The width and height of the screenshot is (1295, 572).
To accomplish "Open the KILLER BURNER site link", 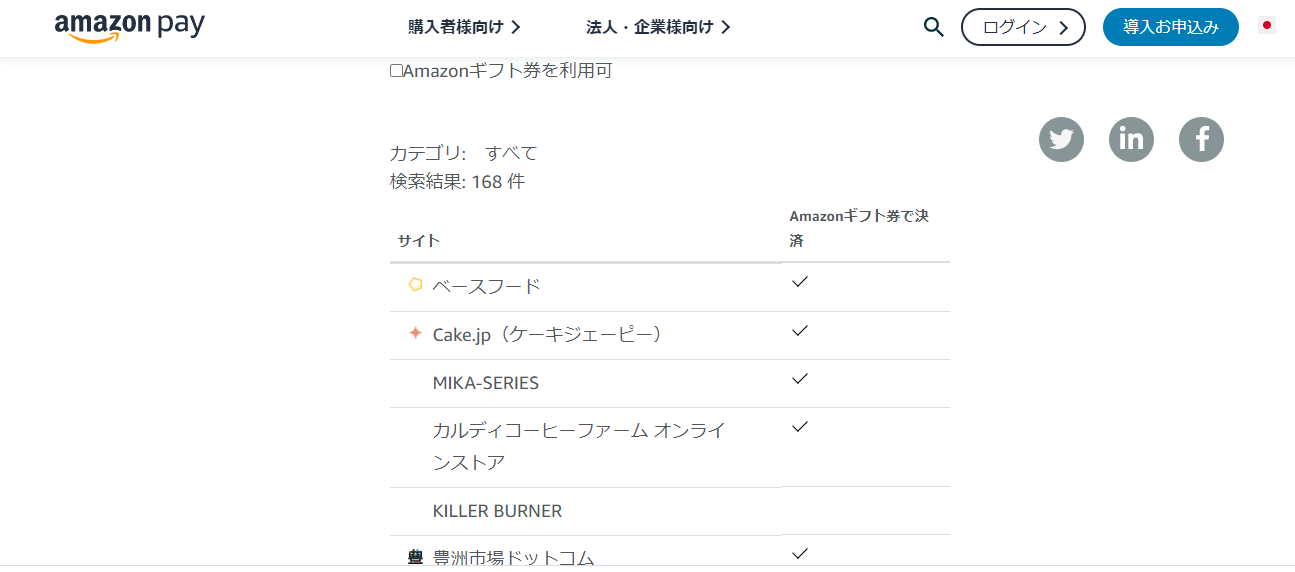I will (x=497, y=511).
